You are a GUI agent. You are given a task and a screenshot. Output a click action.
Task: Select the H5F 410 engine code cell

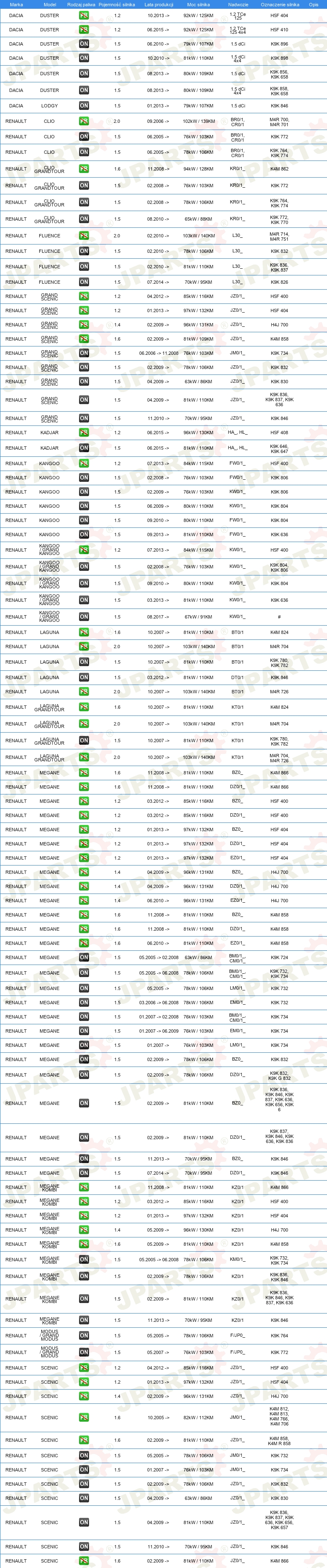[279, 29]
